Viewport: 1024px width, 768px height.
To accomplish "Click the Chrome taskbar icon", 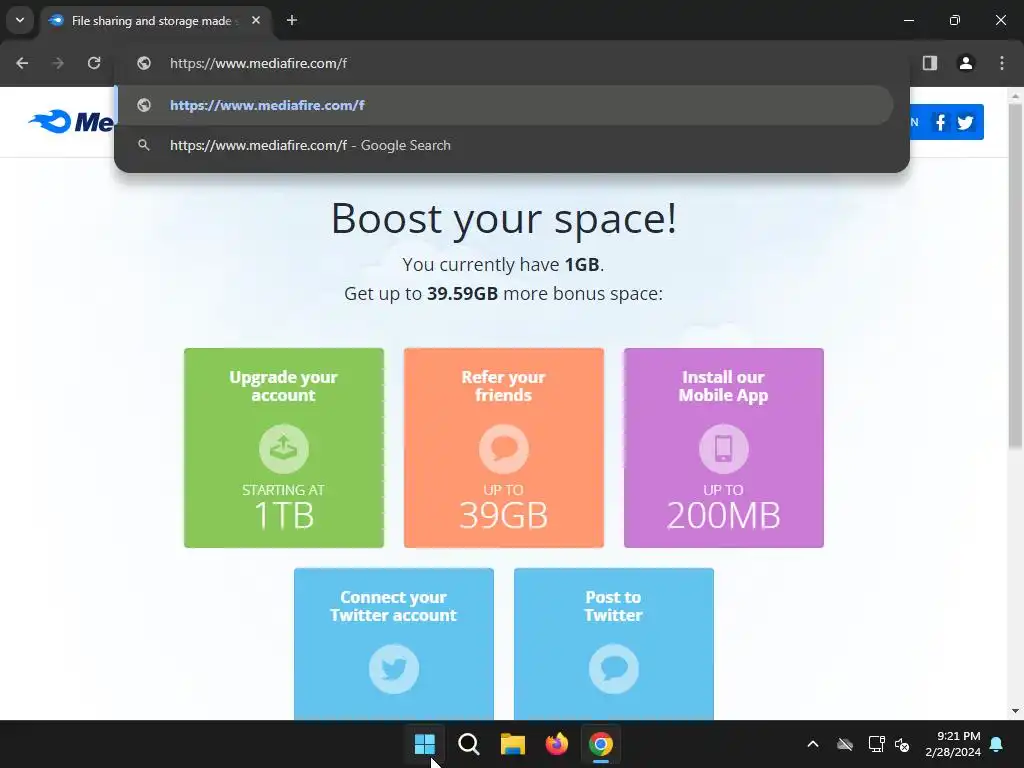I will [601, 744].
